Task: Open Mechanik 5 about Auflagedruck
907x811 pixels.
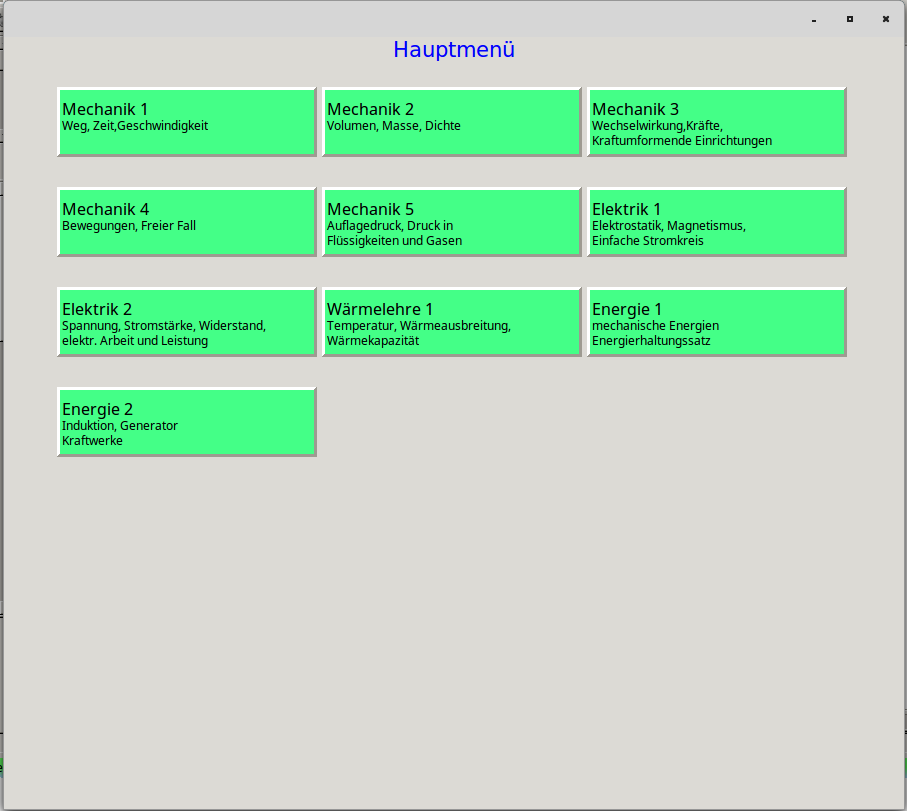Action: 451,221
